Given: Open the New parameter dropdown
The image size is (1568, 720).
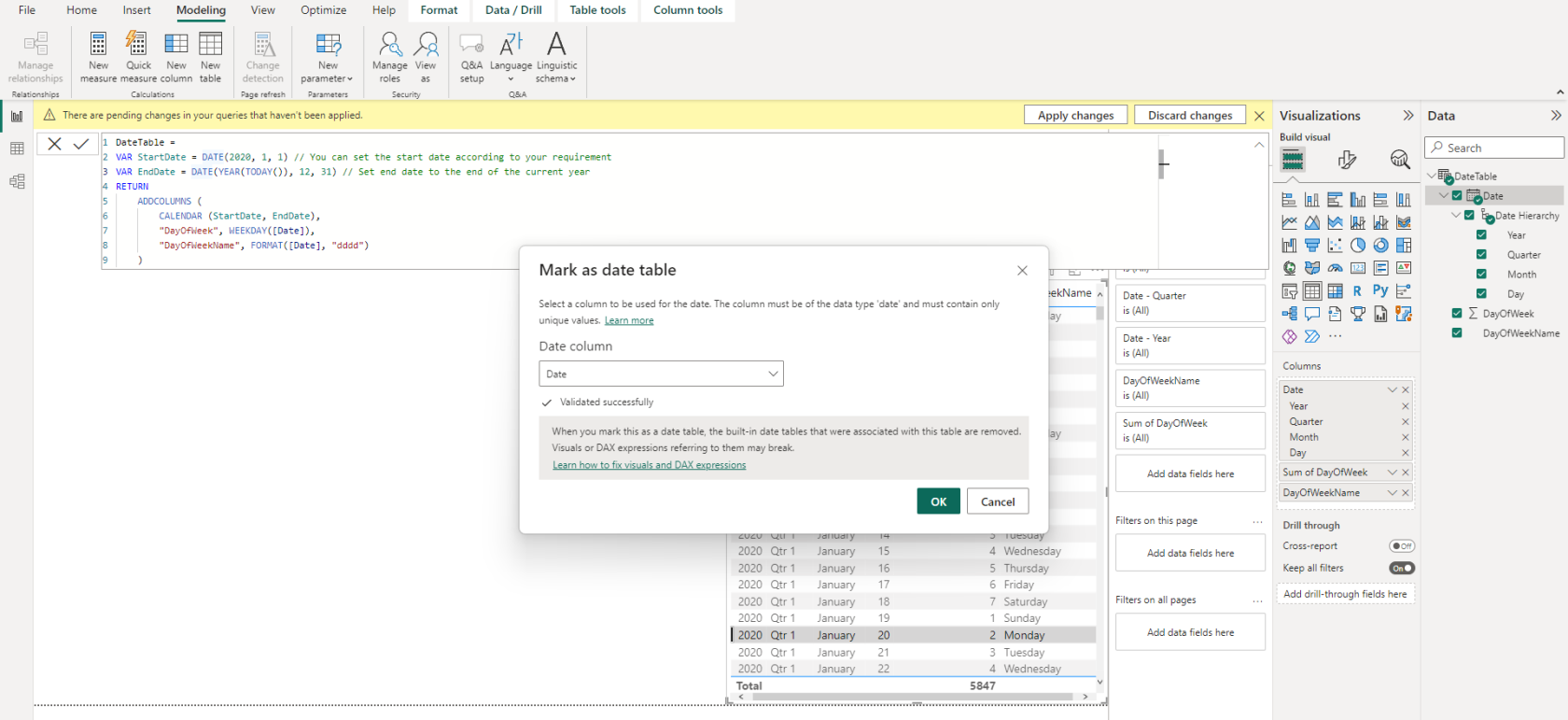Looking at the screenshot, I should 328,56.
